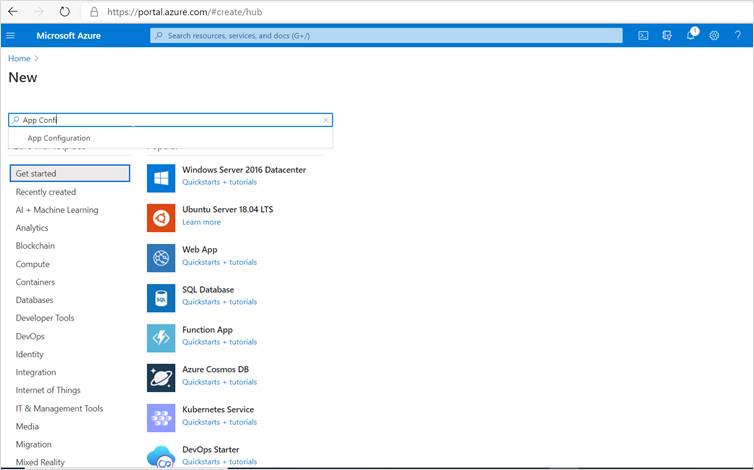Open the Azure Cosmos DB title
This screenshot has width=754, height=470.
[x=215, y=369]
